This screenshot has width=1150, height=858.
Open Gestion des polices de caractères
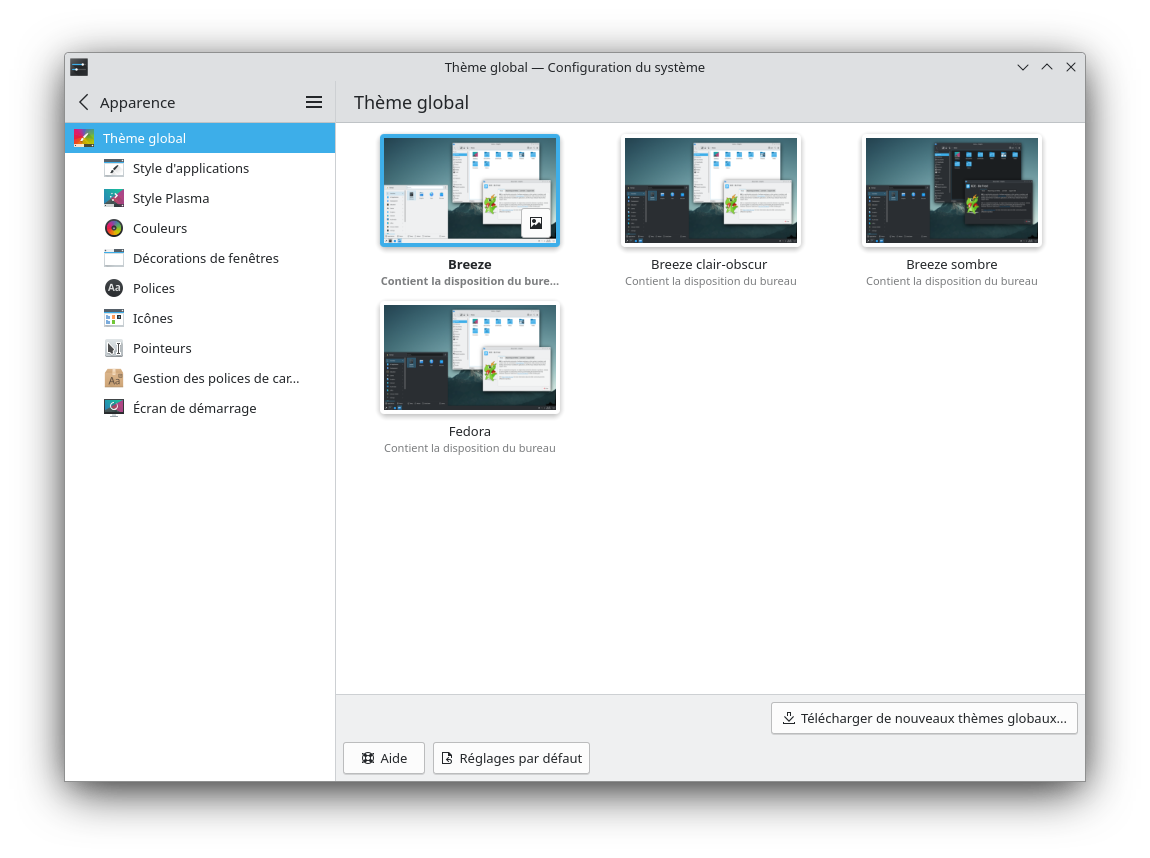[200, 378]
